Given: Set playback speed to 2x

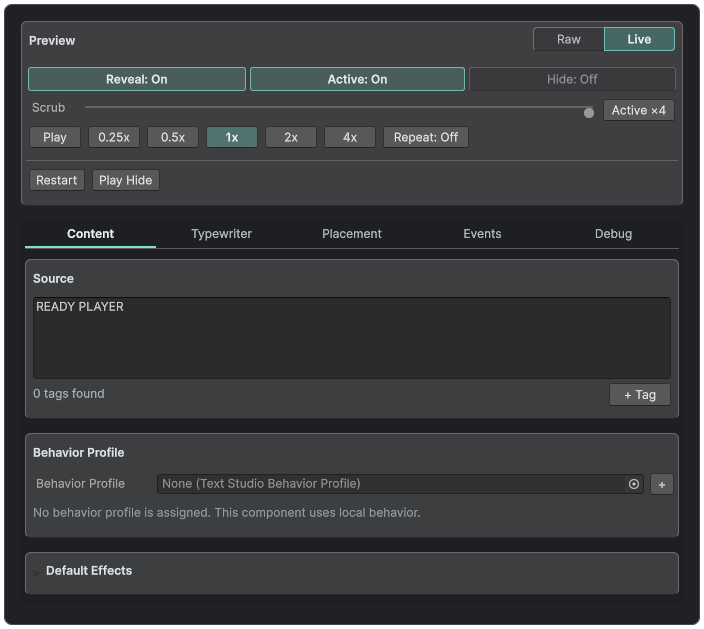Looking at the screenshot, I should point(291,137).
